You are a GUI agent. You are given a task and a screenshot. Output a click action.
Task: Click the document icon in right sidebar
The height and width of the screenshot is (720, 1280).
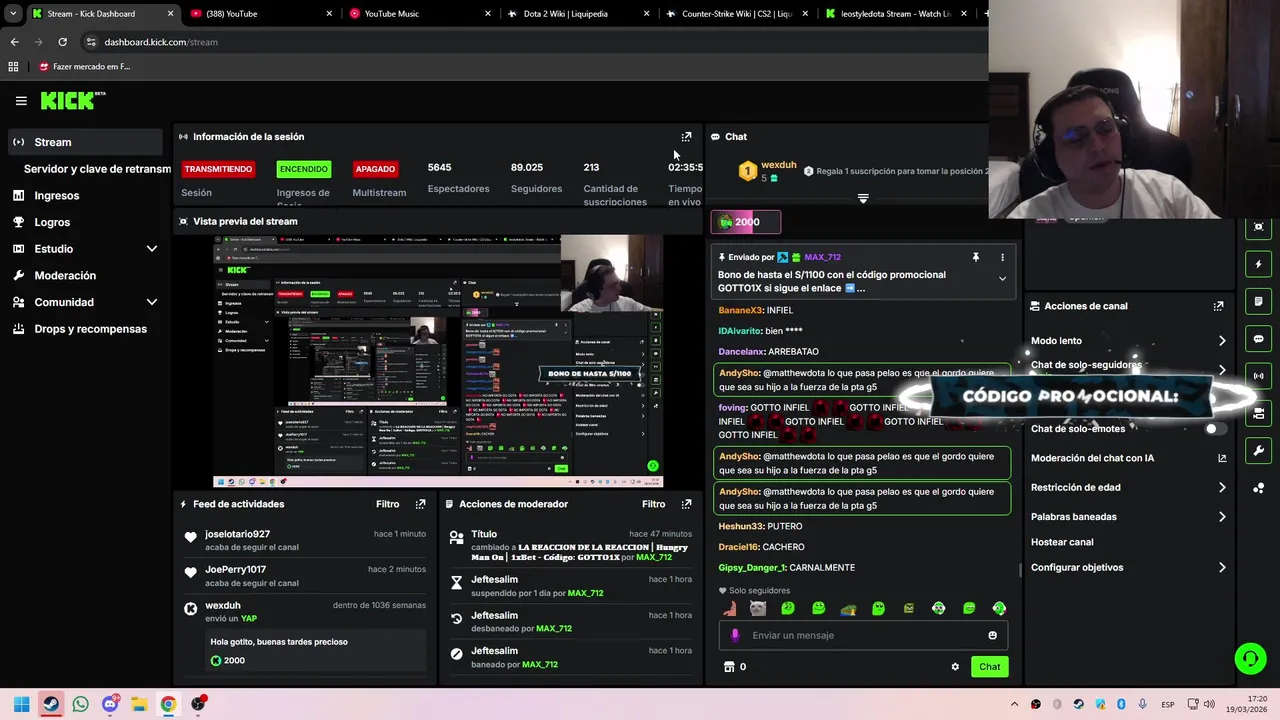1258,301
